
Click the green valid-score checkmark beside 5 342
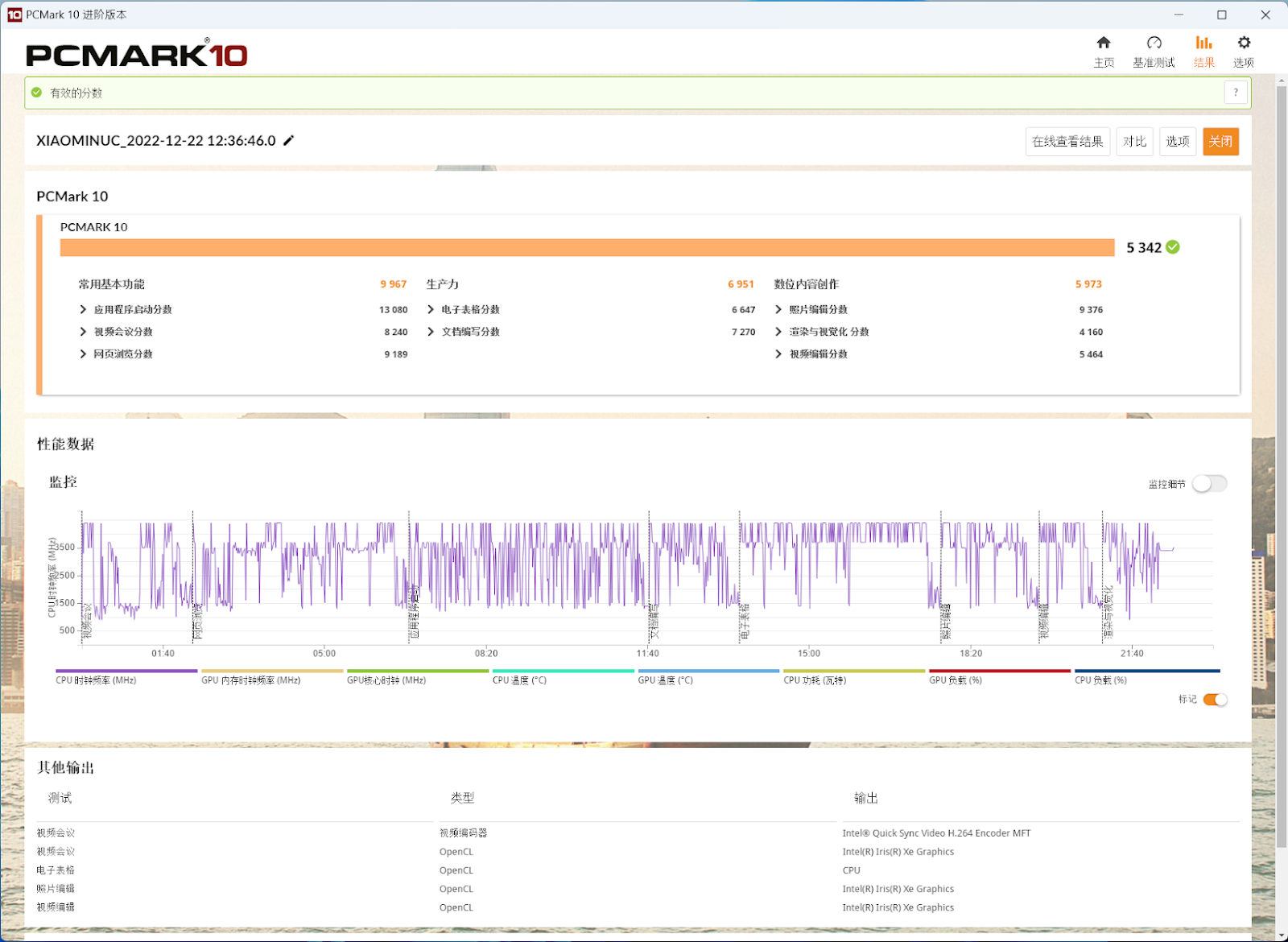1173,247
